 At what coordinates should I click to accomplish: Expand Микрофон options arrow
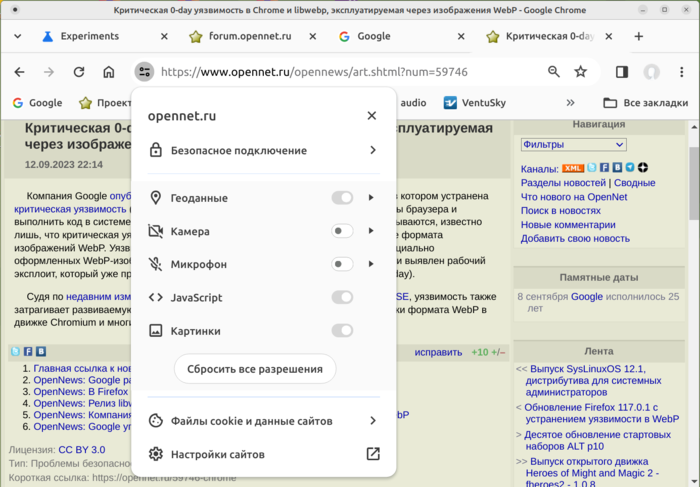pyautogui.click(x=371, y=264)
